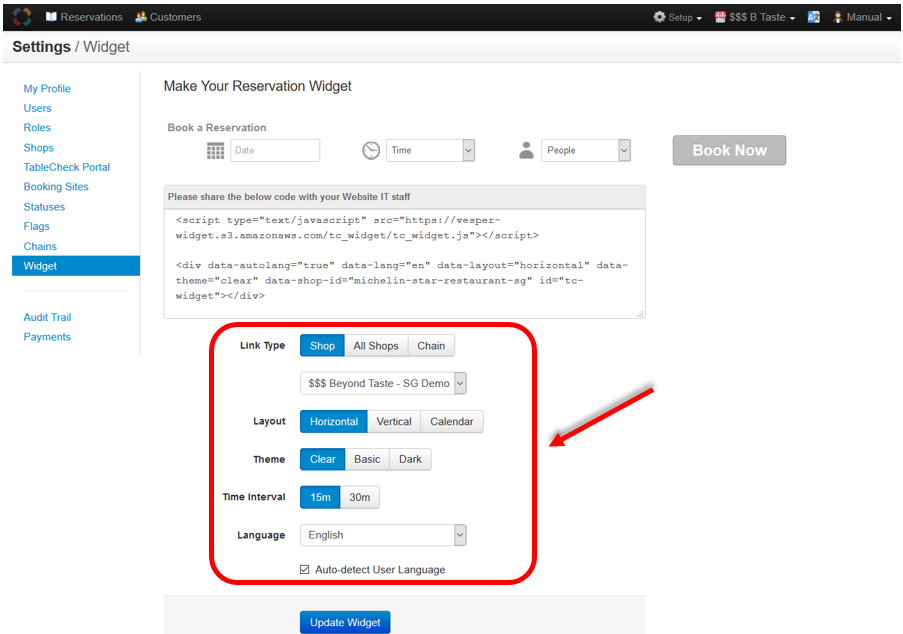Open the Manual user dropdown

863,17
